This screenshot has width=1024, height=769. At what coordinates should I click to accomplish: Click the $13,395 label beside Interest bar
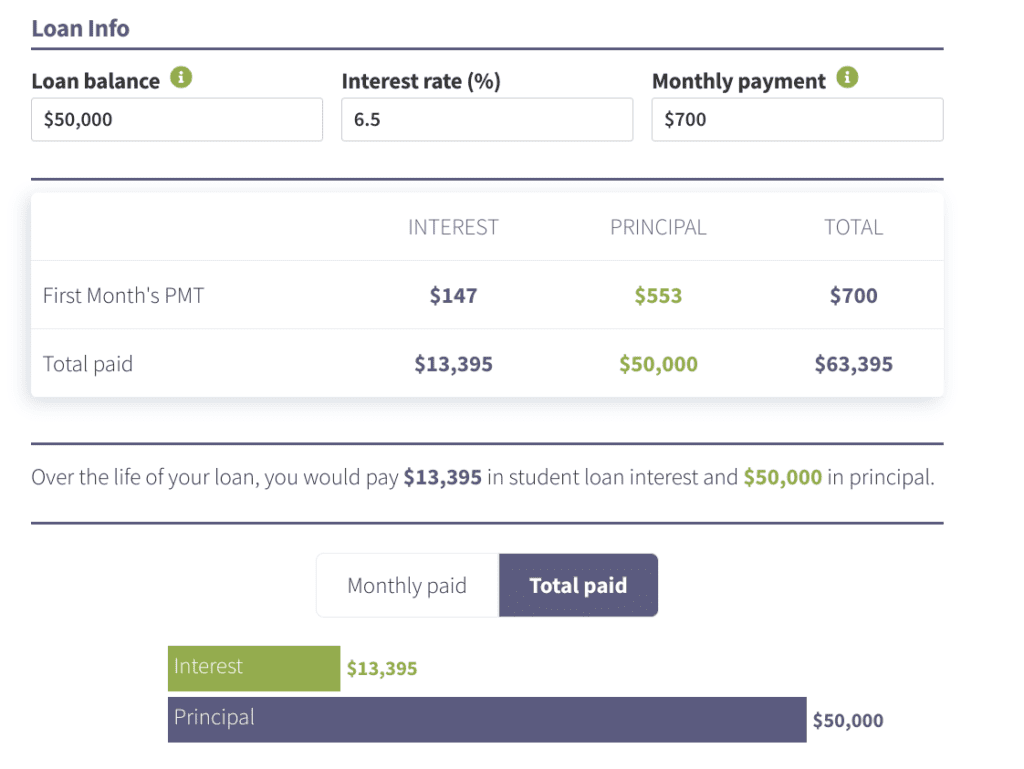tap(382, 669)
